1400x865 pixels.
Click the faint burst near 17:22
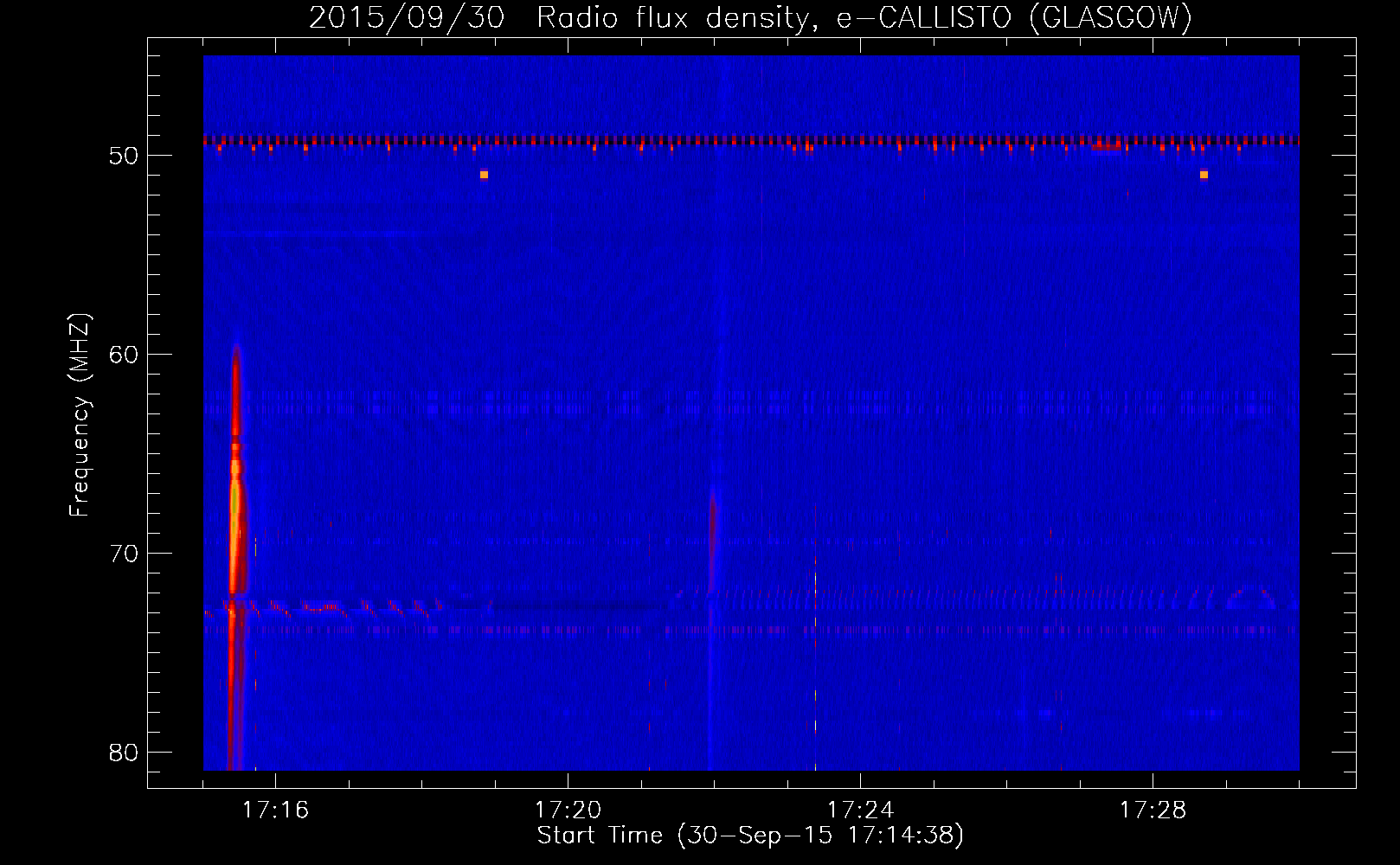coord(712,541)
